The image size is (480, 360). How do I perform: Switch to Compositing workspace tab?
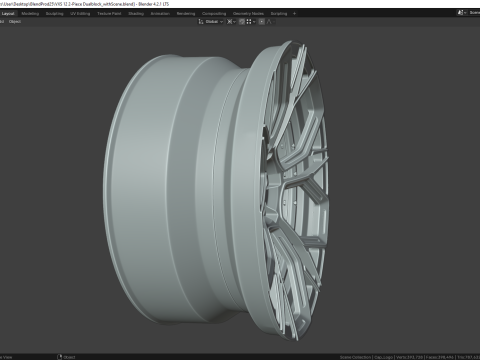coord(214,14)
